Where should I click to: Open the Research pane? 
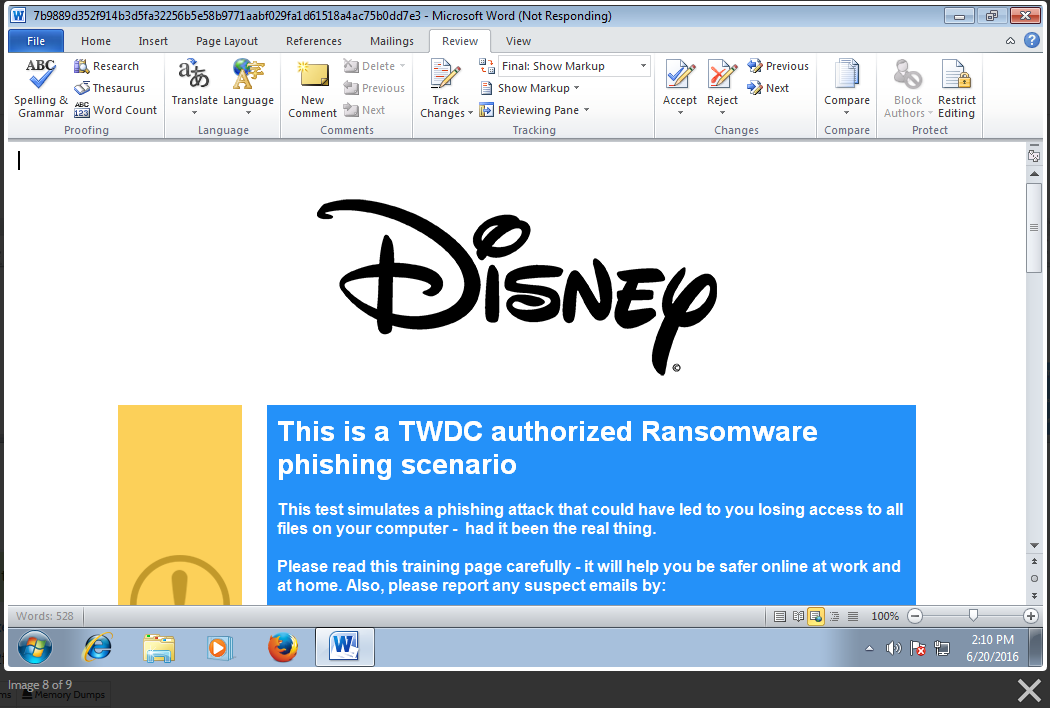point(106,66)
